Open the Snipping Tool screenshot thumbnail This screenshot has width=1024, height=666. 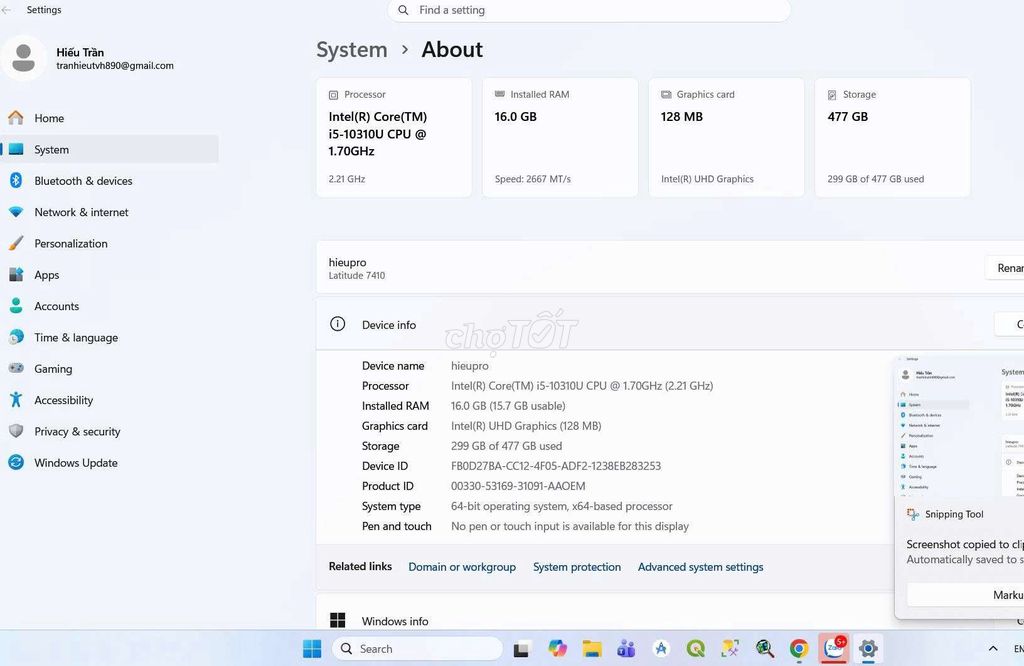coord(959,426)
